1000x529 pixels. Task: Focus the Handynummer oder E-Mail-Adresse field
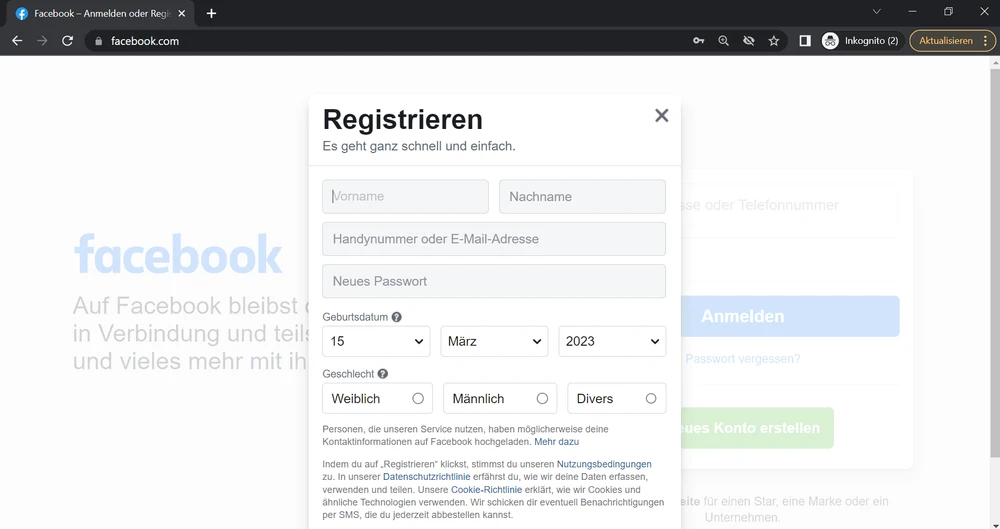(x=494, y=239)
